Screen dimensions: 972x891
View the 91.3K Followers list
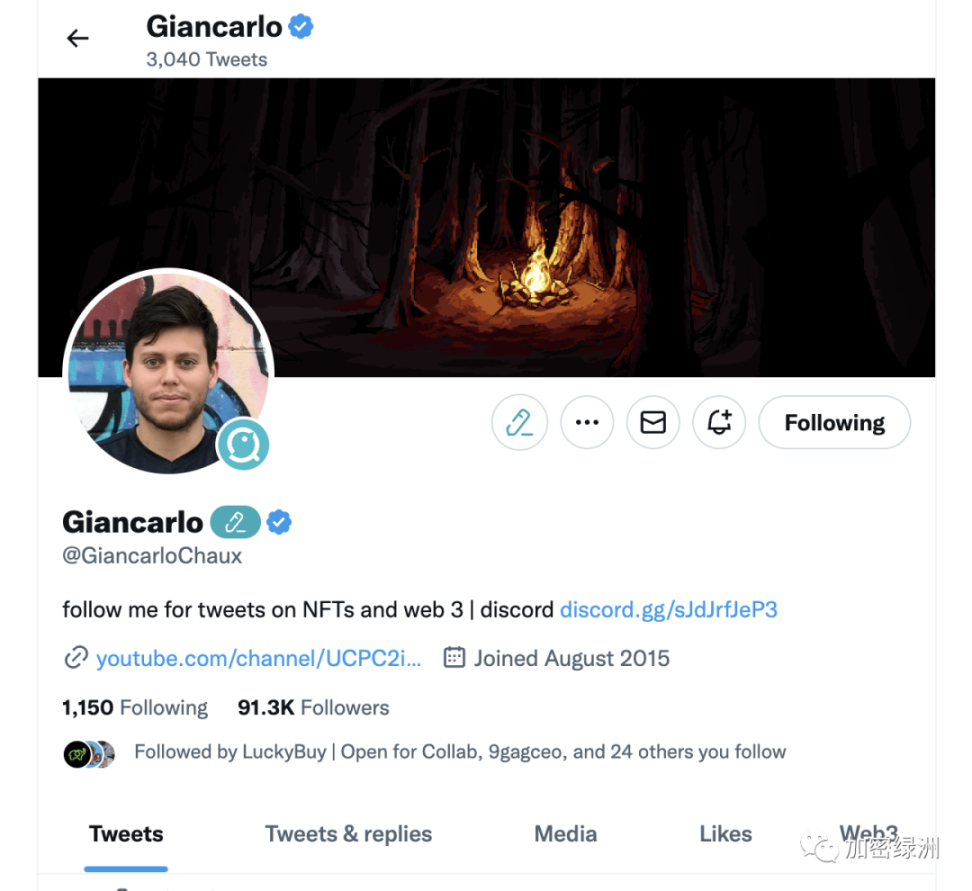click(x=313, y=707)
